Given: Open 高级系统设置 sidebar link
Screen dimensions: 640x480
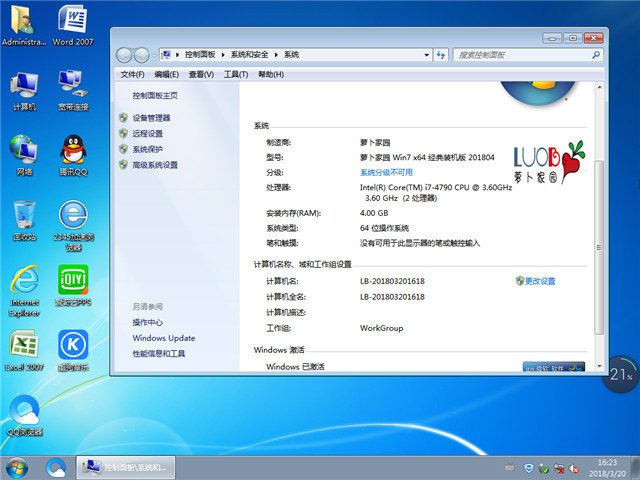Looking at the screenshot, I should (155, 165).
